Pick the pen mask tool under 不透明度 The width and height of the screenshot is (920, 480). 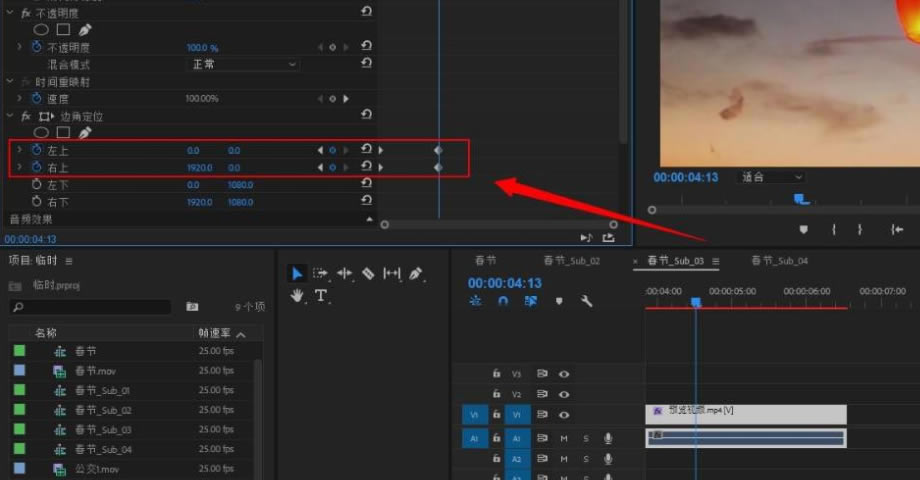tap(85, 29)
